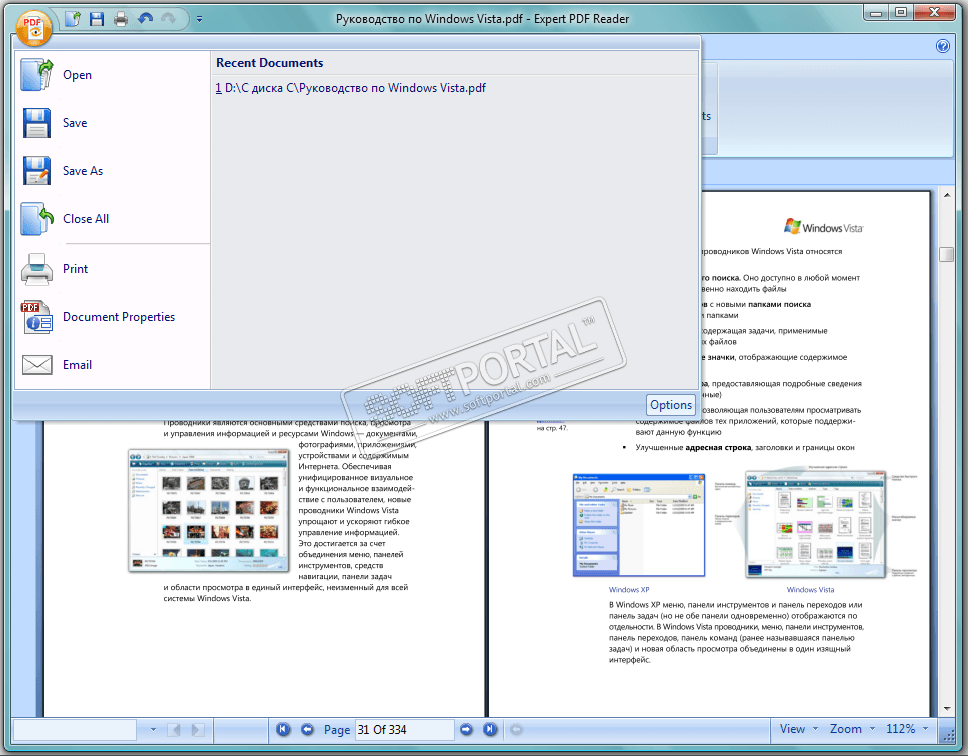Open the Zoom dropdown in status bar
Viewport: 968px width, 756px height.
pyautogui.click(x=852, y=729)
